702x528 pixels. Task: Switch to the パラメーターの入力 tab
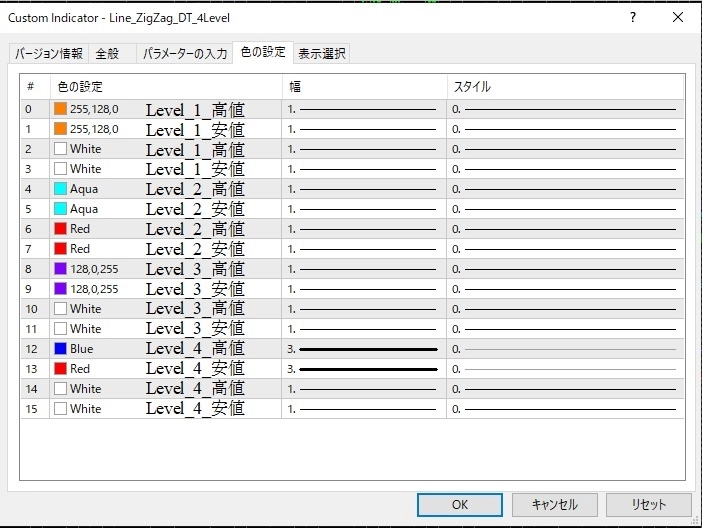[184, 54]
